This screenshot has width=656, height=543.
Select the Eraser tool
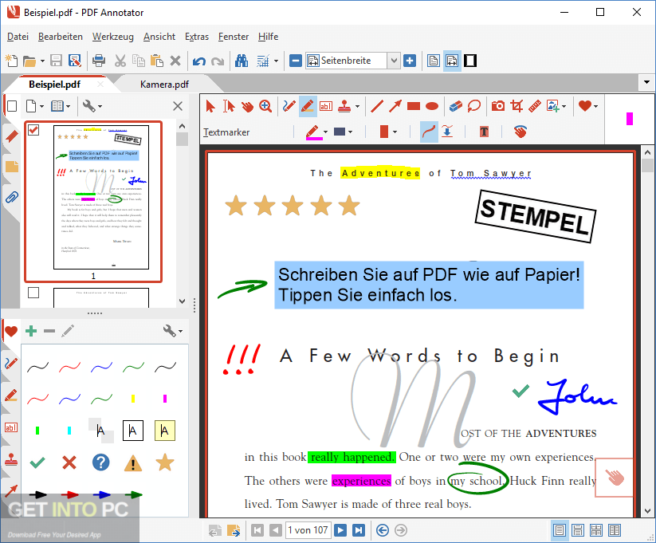pyautogui.click(x=456, y=106)
